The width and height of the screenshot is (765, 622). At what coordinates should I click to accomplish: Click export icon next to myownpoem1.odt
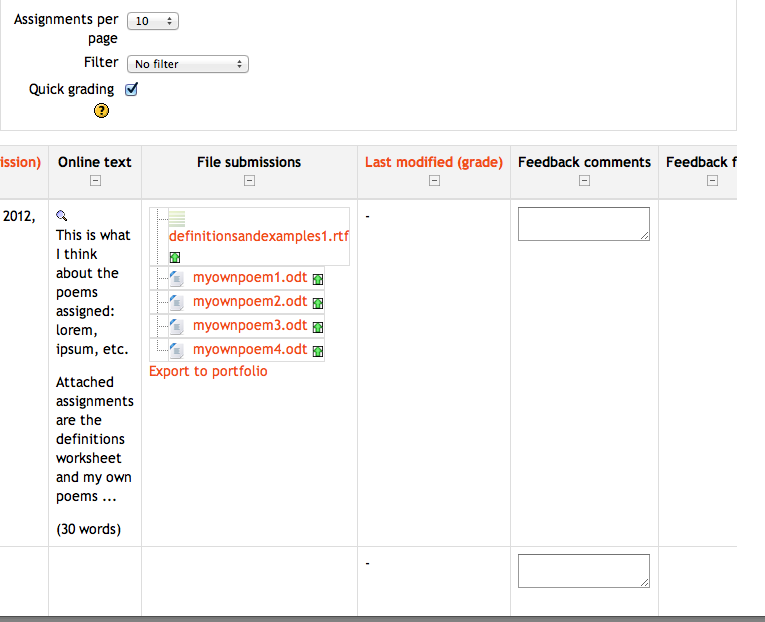(x=318, y=280)
